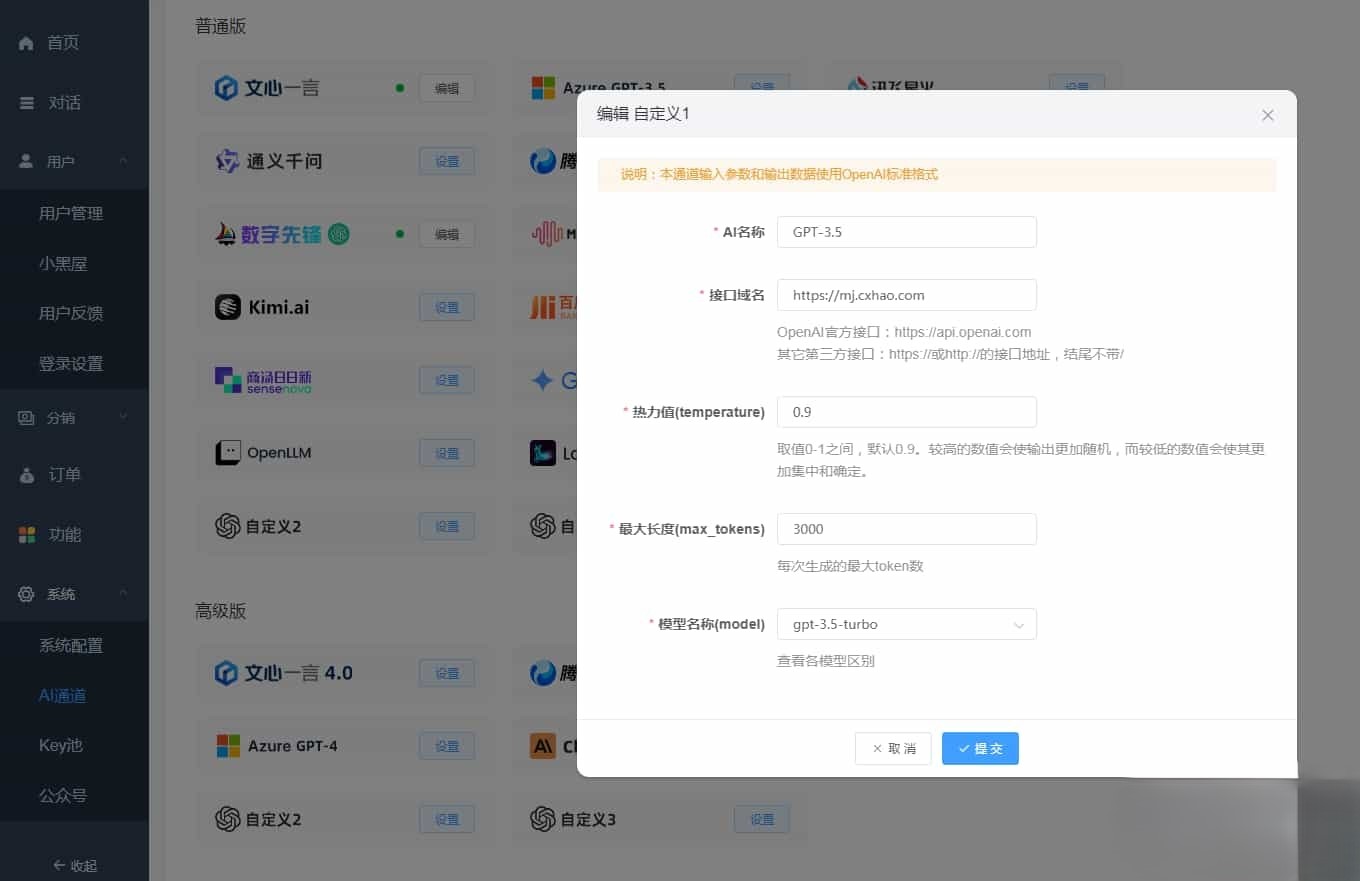Click the OpenAI官方接口 hint text
Screen dimensions: 1360x881
pyautogui.click(x=904, y=332)
